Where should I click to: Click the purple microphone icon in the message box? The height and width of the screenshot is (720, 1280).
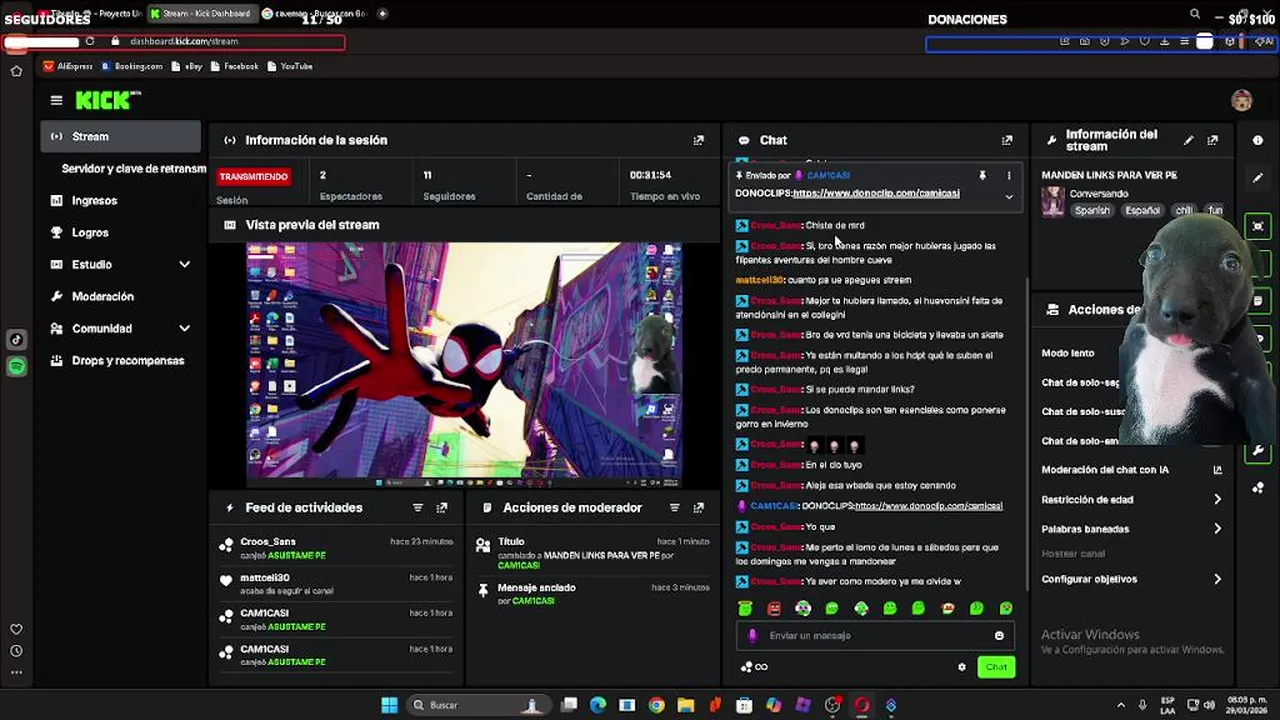[753, 636]
